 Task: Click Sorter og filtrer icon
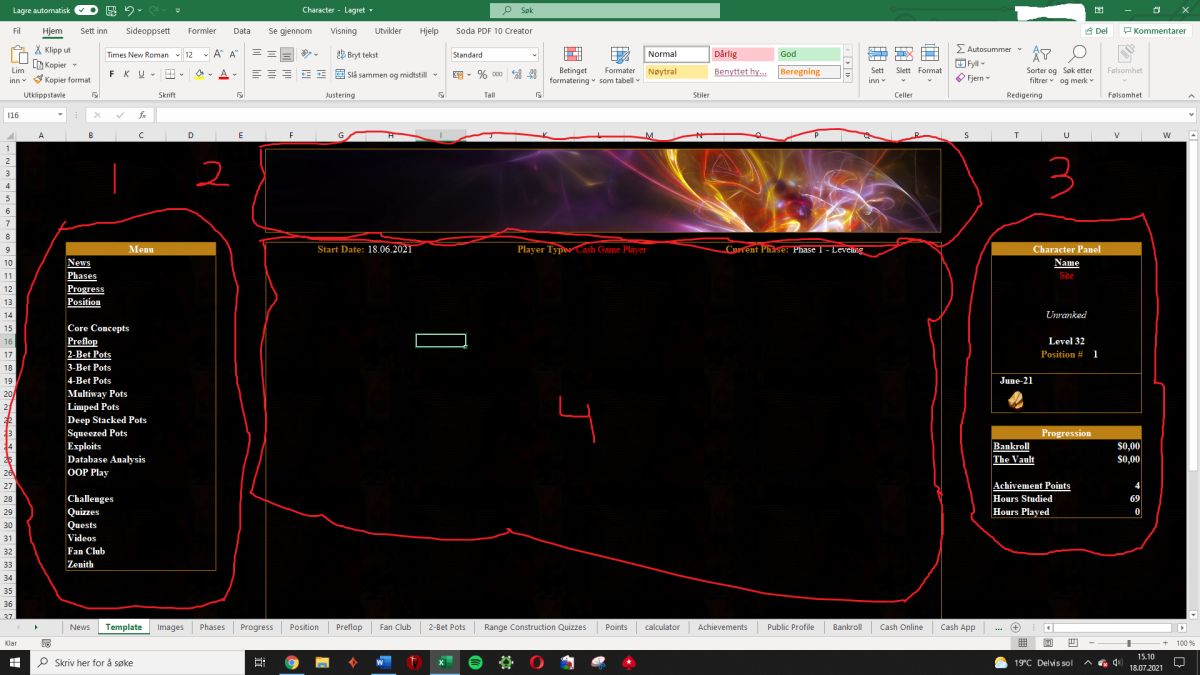pos(1041,55)
